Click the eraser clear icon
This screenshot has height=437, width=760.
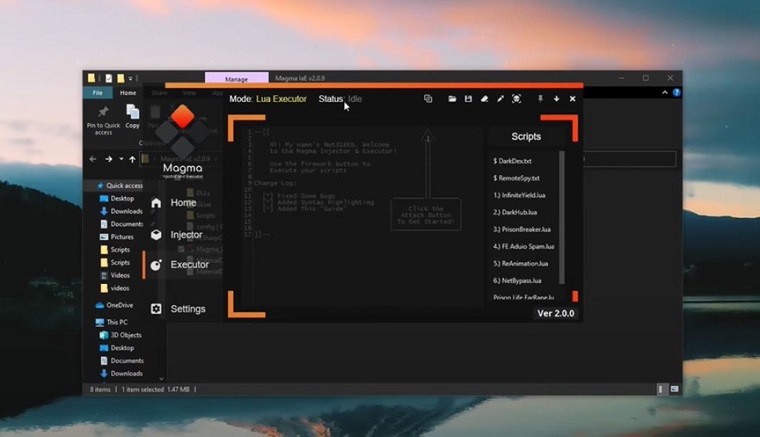pos(484,99)
